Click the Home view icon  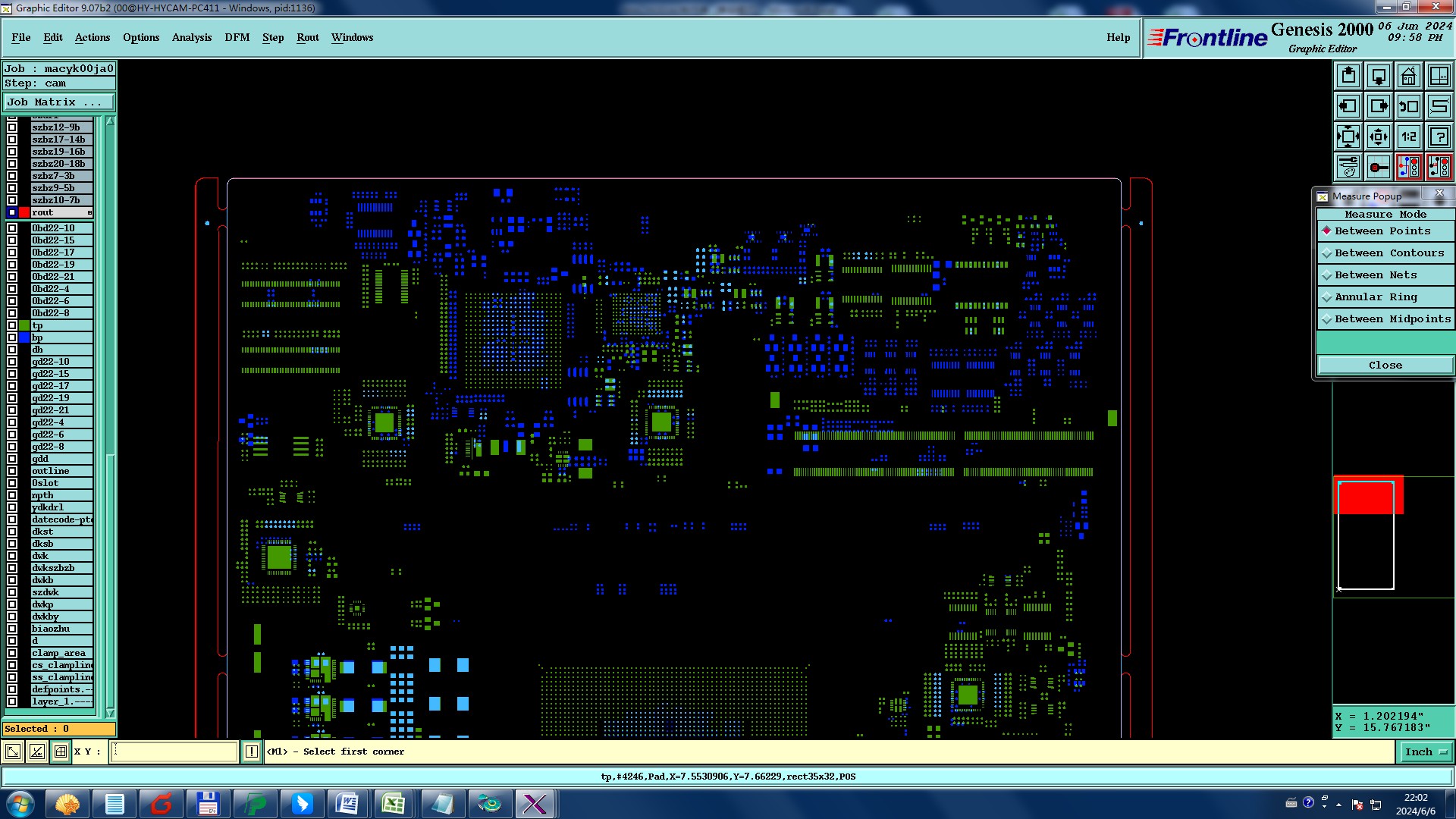coord(1408,76)
